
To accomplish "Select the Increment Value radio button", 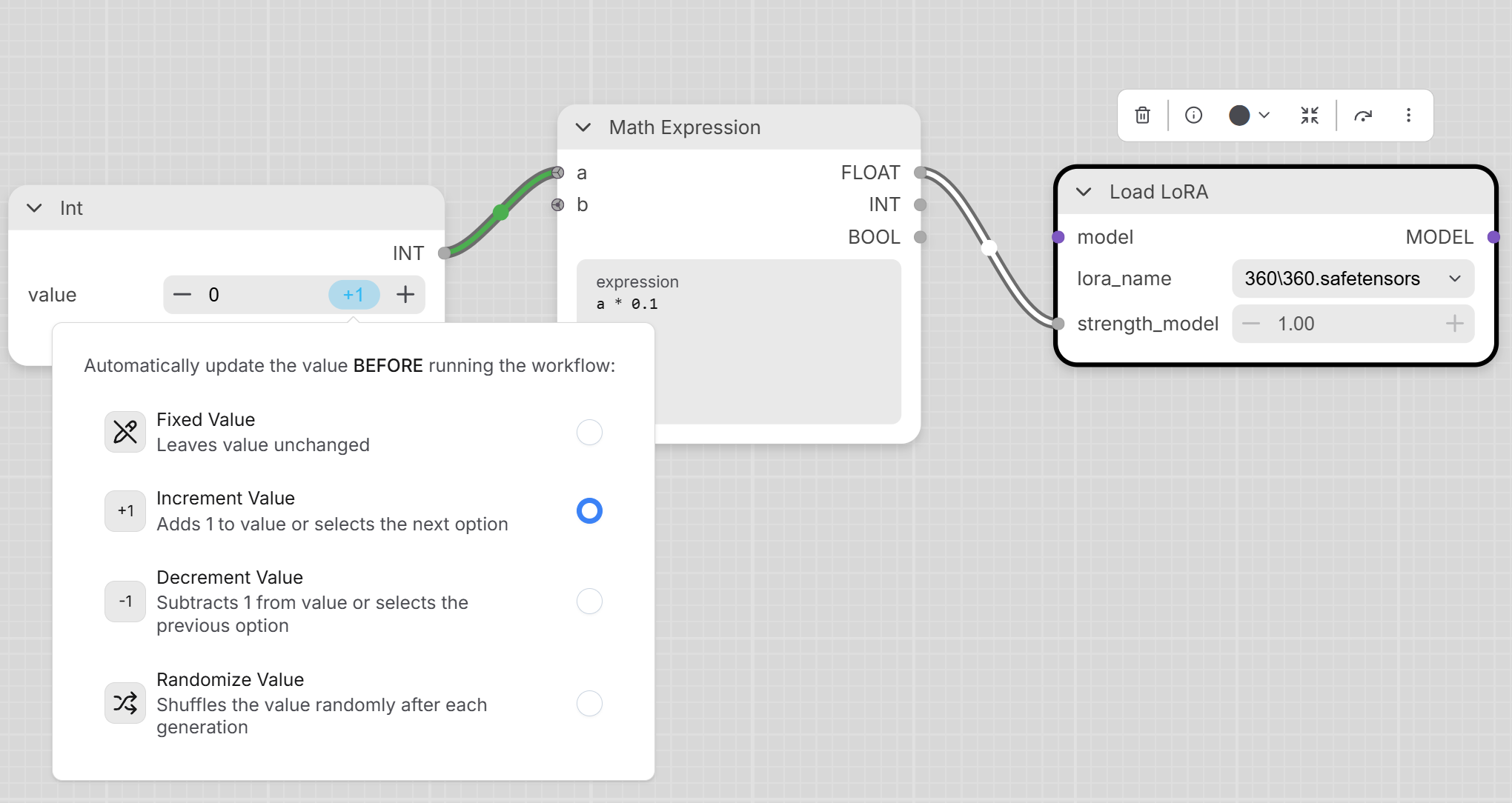I will coord(589,510).
